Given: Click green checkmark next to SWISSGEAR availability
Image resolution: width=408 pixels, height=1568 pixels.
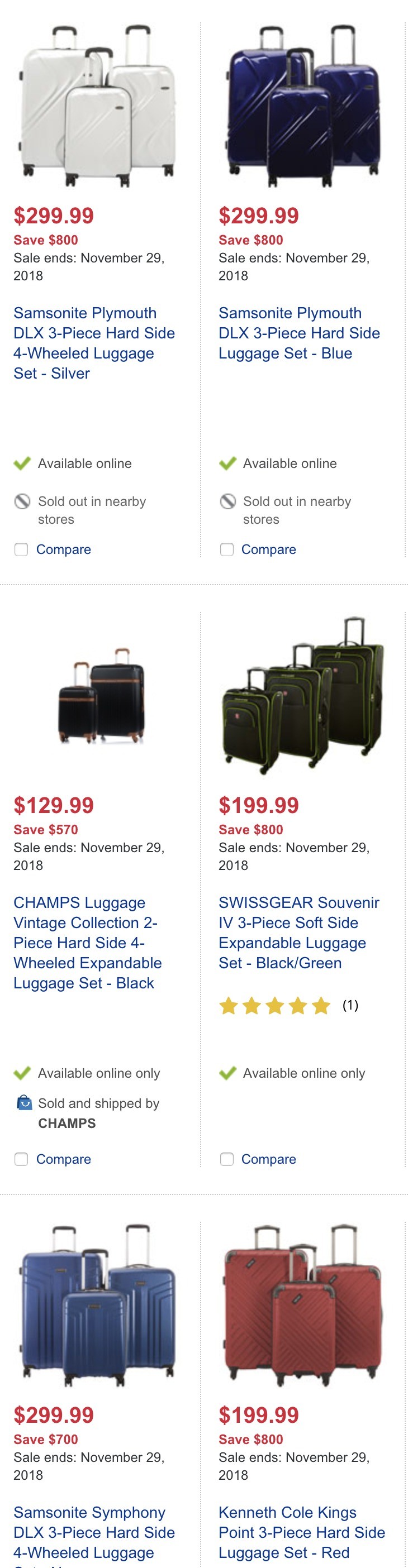Looking at the screenshot, I should pyautogui.click(x=227, y=1073).
